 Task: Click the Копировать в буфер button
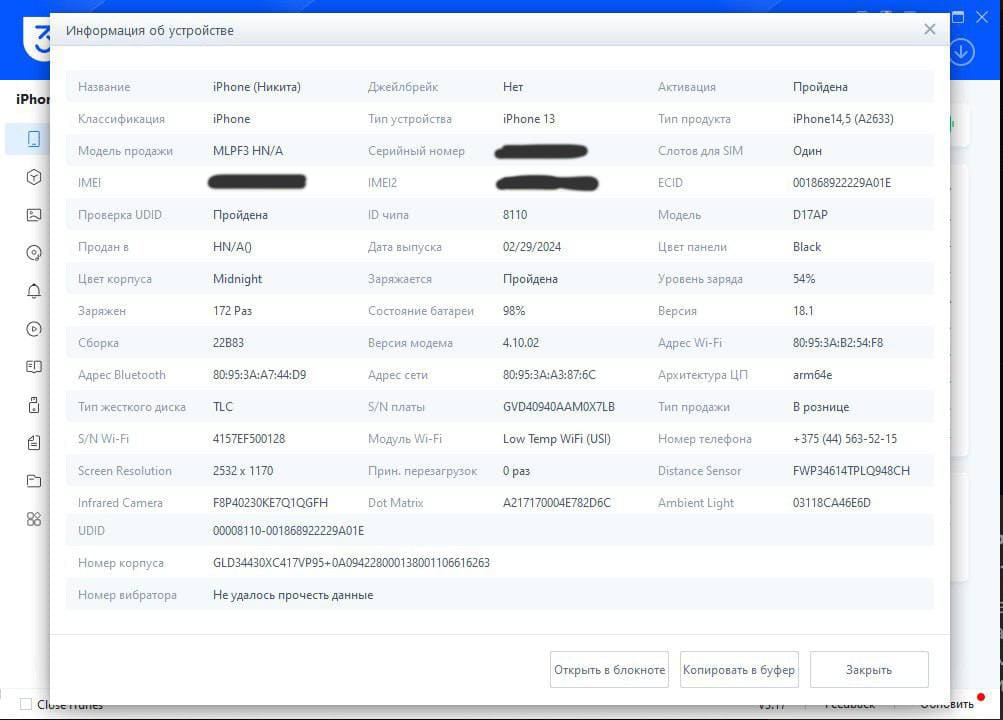tap(739, 669)
